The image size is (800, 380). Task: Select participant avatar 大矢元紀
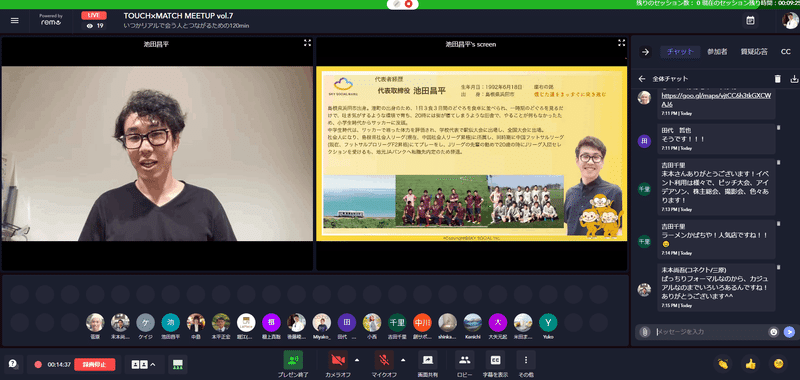pyautogui.click(x=497, y=322)
